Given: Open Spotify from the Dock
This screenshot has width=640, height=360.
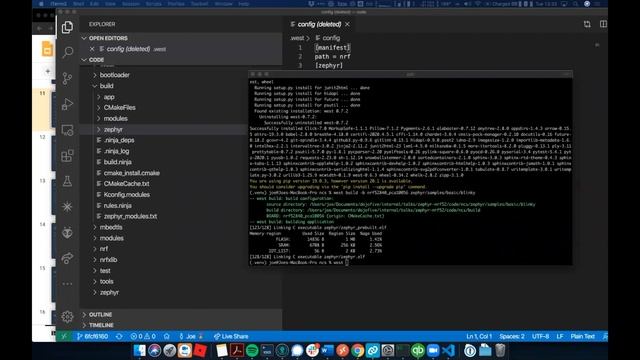Looking at the screenshot, I should (252, 351).
